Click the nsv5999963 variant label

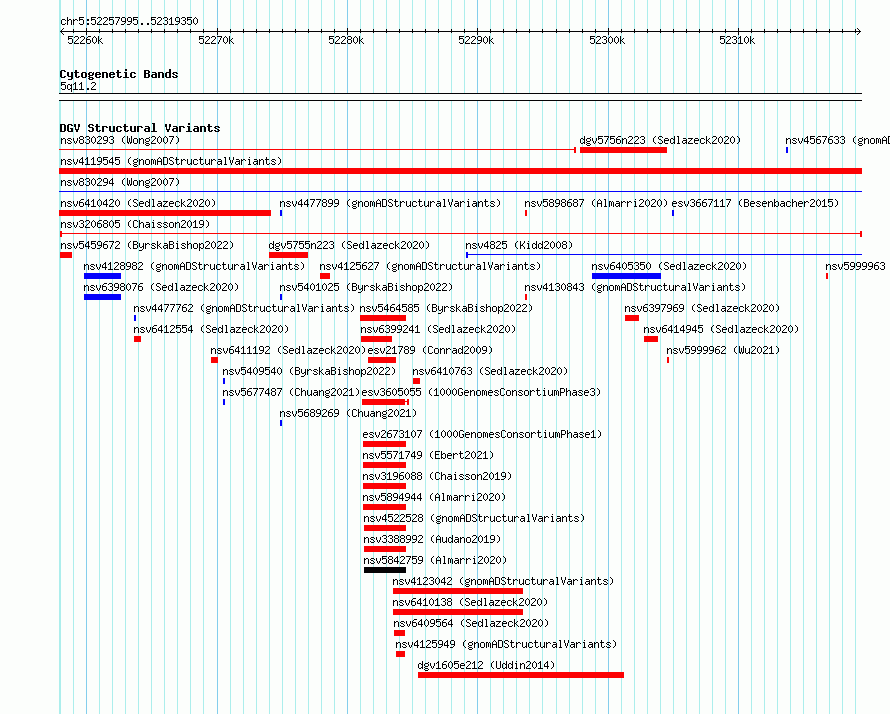pos(857,266)
